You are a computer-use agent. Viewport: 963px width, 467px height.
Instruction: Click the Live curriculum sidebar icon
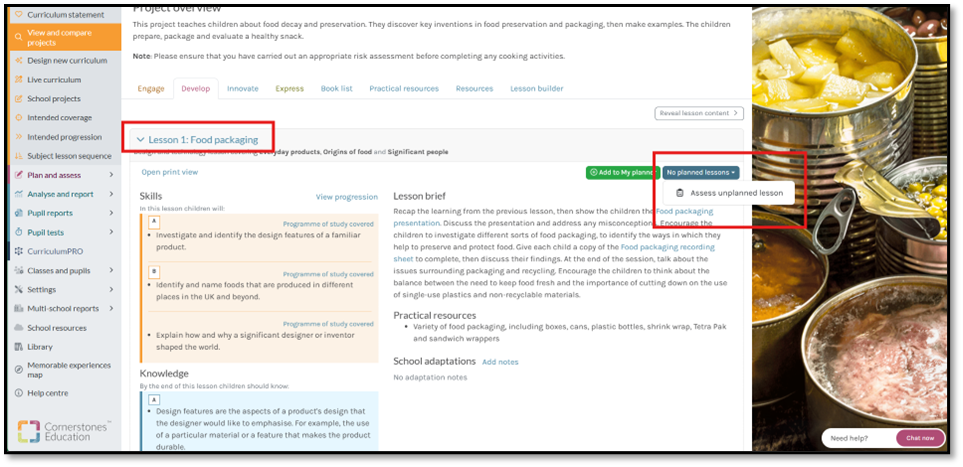click(19, 80)
